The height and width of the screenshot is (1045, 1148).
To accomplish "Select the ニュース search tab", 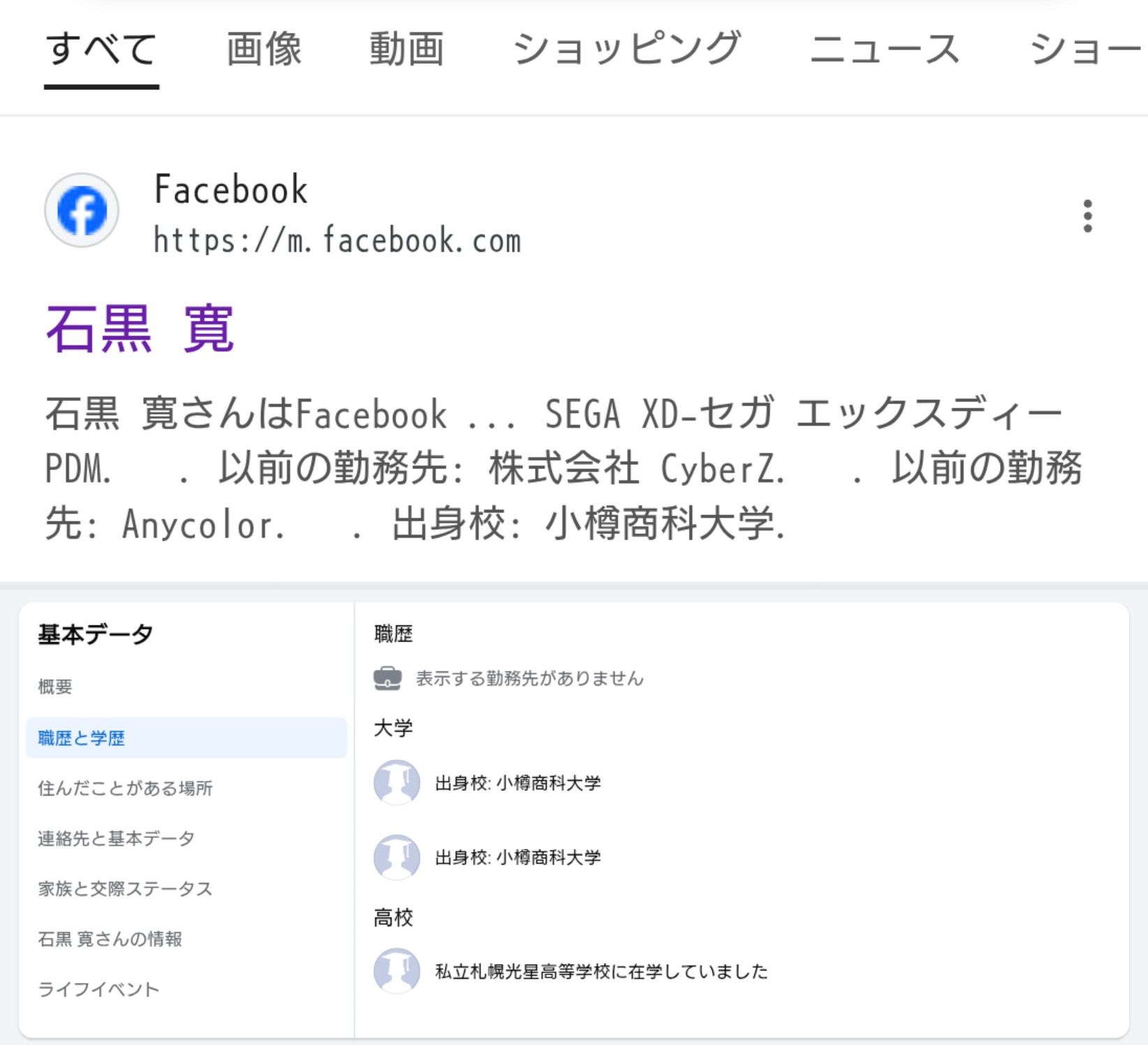I will click(x=885, y=50).
